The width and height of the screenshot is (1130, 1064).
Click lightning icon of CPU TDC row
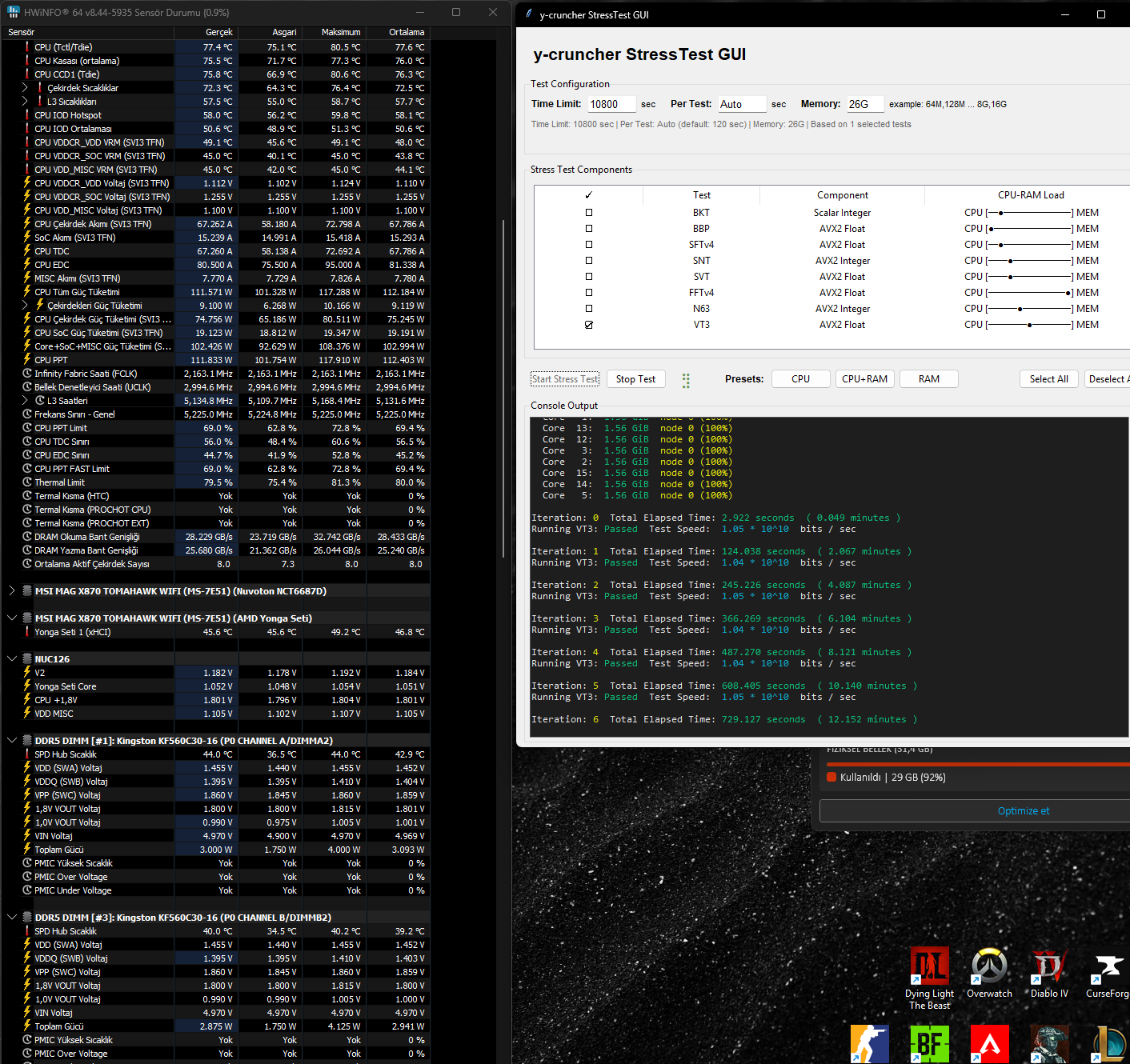coord(27,251)
